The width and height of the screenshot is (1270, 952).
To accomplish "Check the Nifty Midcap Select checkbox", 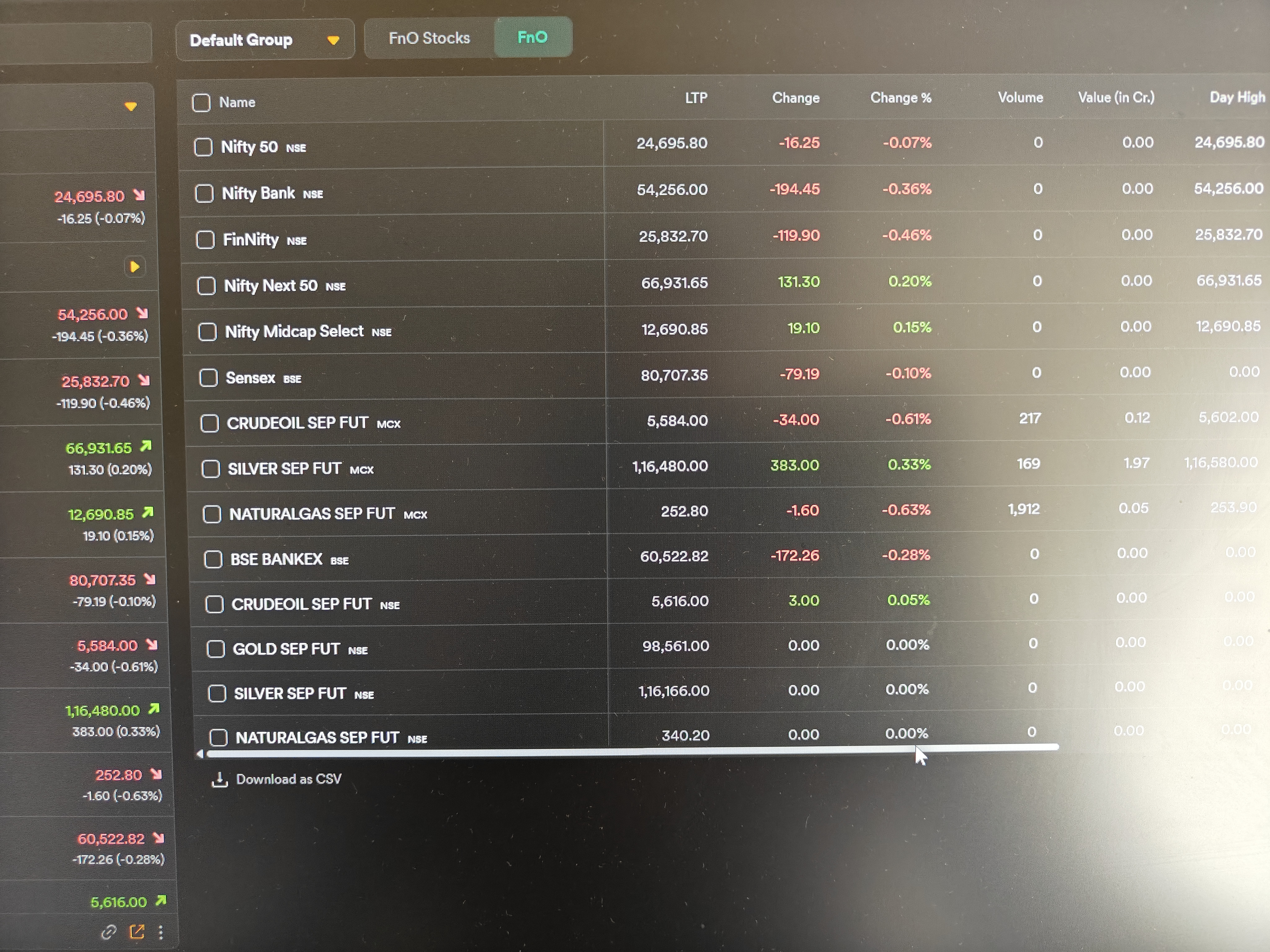I will coord(207,332).
